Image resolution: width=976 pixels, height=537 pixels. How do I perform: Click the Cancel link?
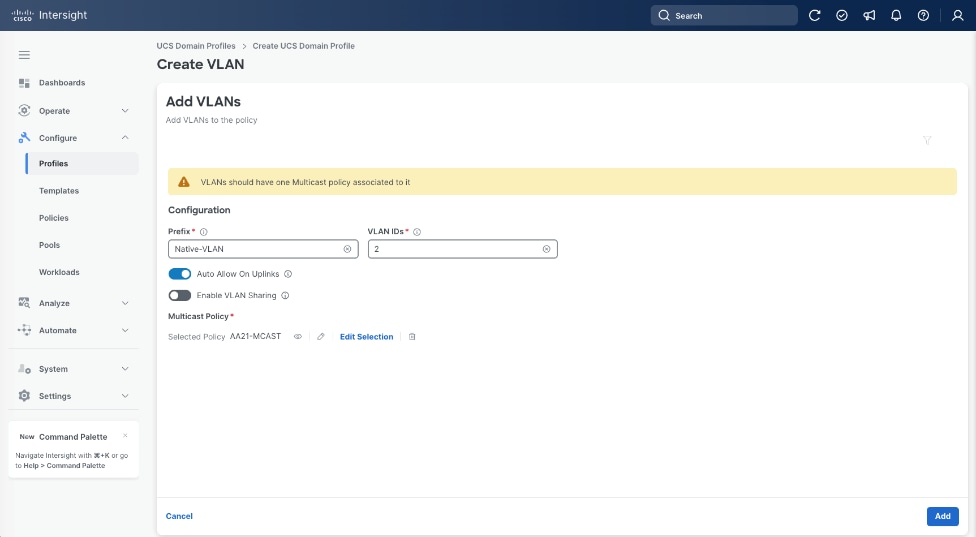(x=179, y=516)
